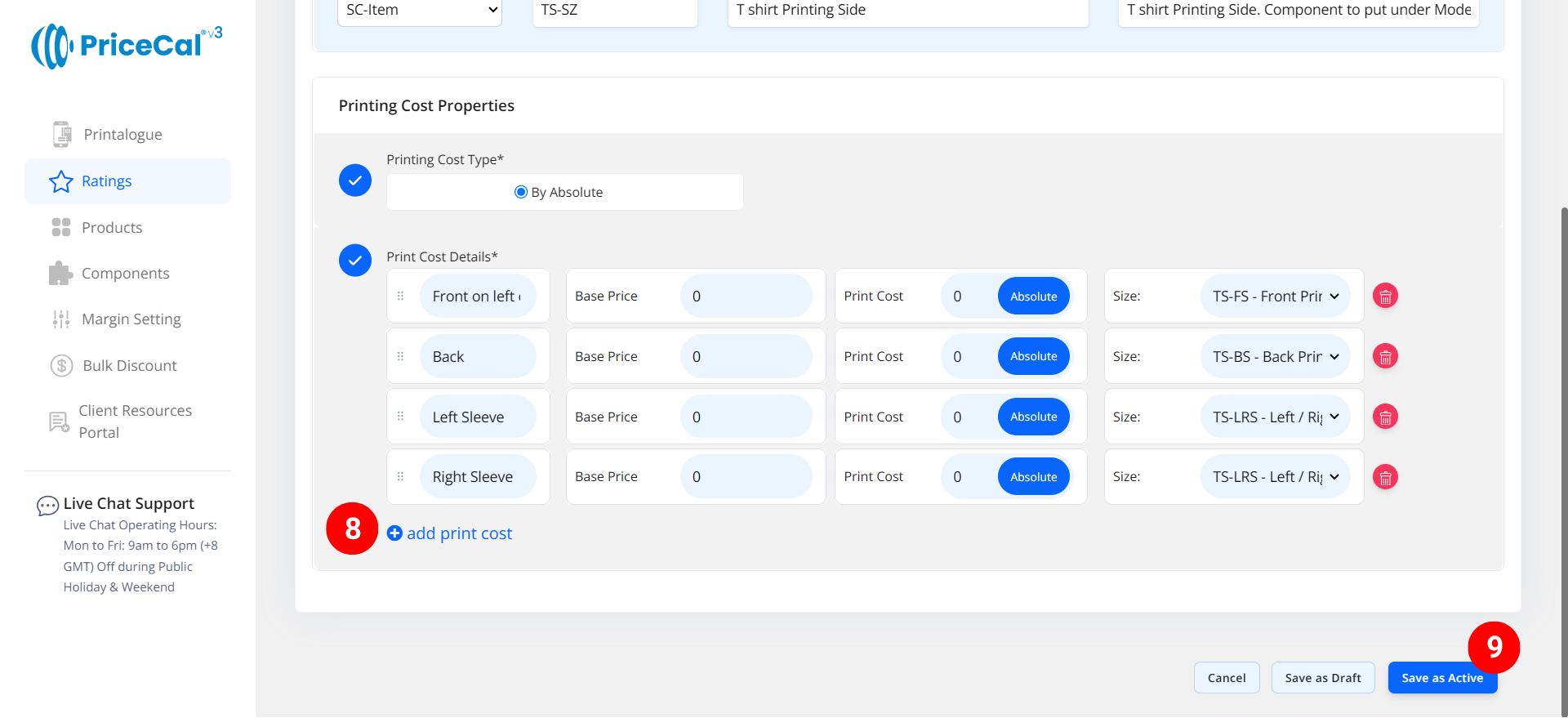This screenshot has width=1568, height=718.
Task: Click the Live Chat Support bubble icon
Action: pos(47,506)
